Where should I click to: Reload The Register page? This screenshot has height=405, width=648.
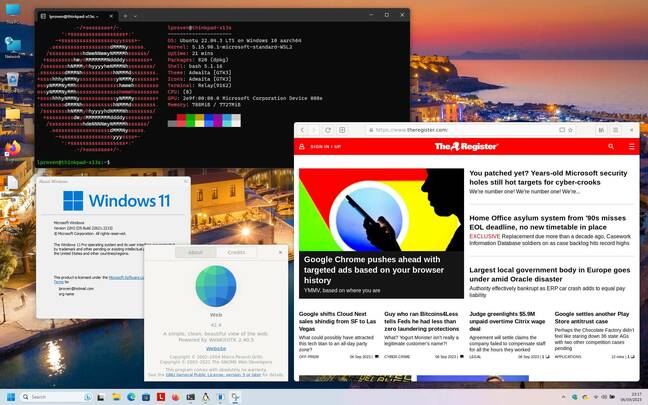pos(325,130)
